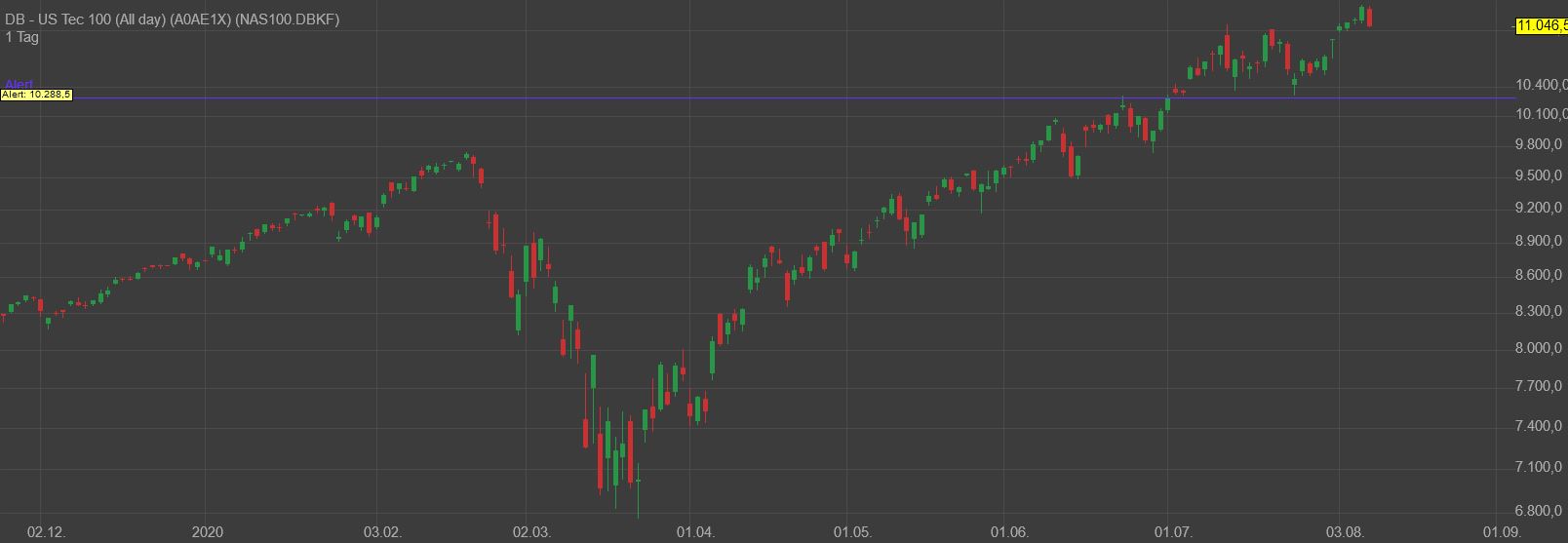
Task: Click the 8.000,0 price axis label
Action: click(x=1541, y=349)
